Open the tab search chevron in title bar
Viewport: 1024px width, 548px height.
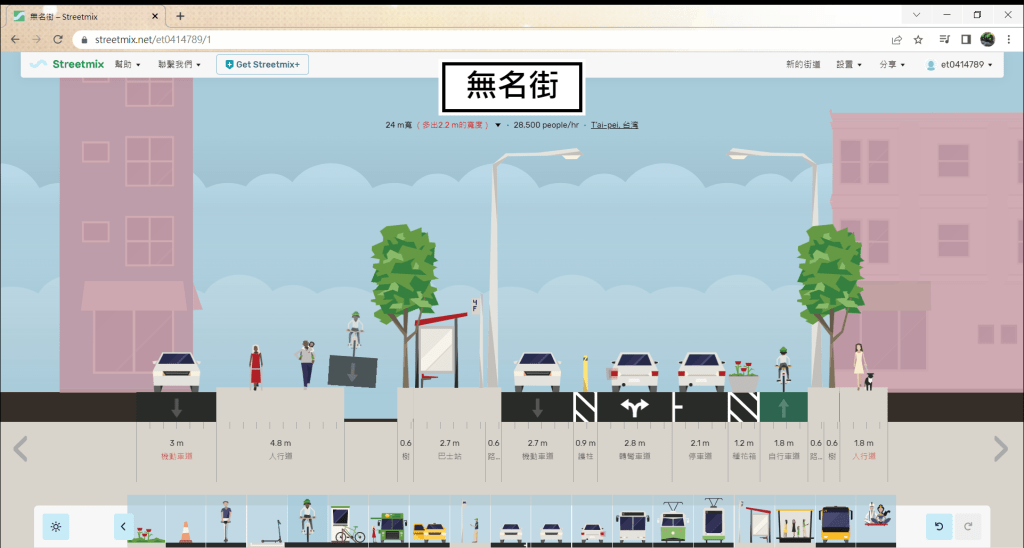point(916,15)
